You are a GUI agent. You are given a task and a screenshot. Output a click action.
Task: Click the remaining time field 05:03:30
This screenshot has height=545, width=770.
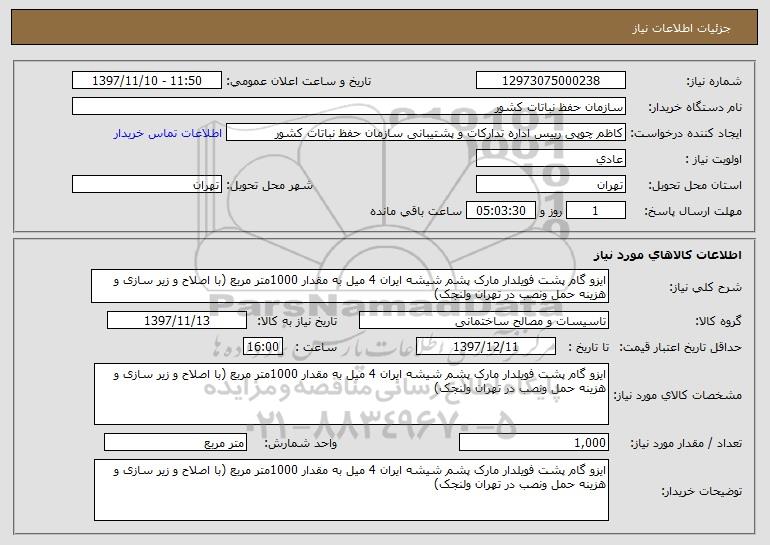tap(500, 211)
